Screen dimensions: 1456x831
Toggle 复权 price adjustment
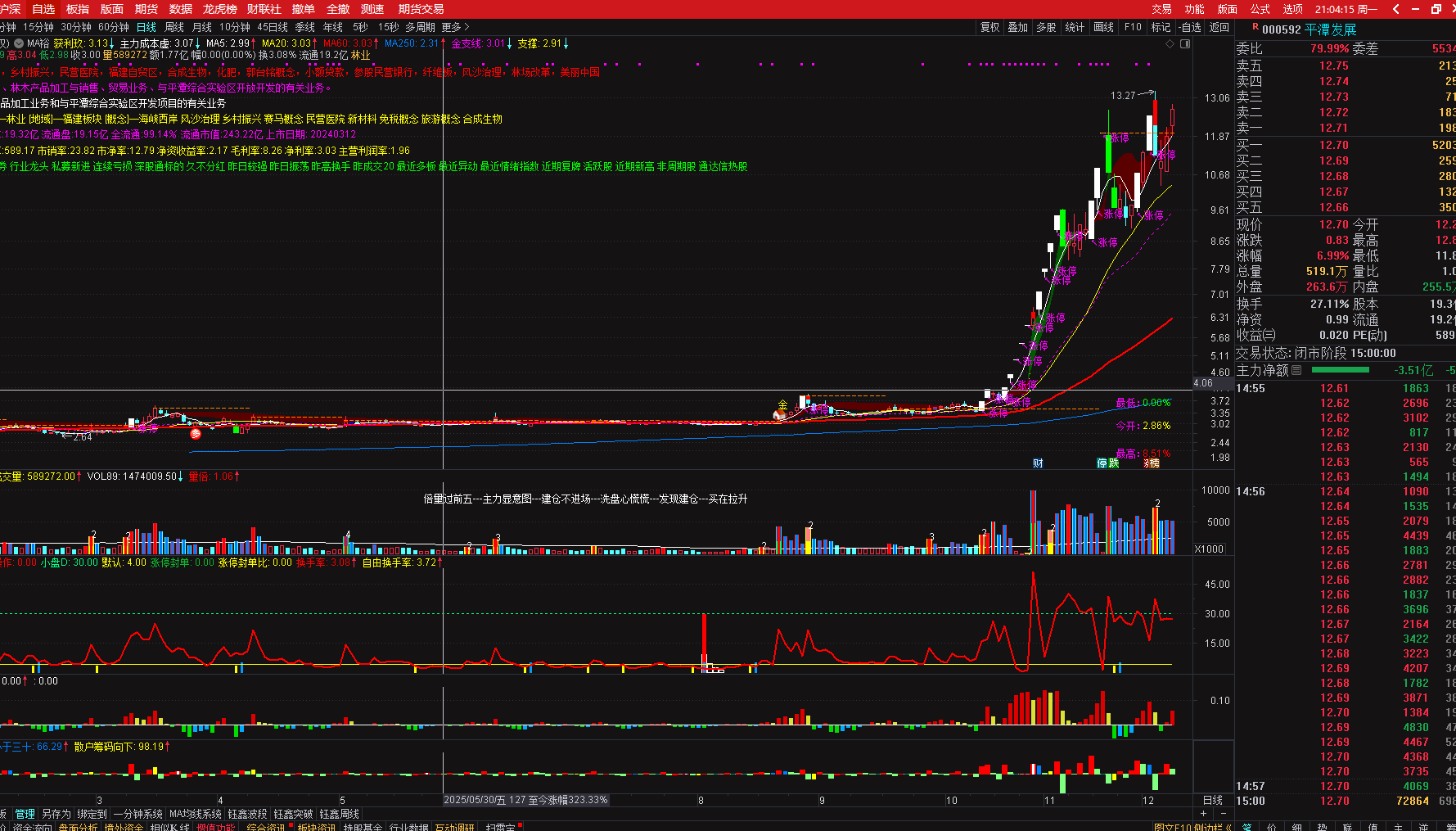coord(989,27)
